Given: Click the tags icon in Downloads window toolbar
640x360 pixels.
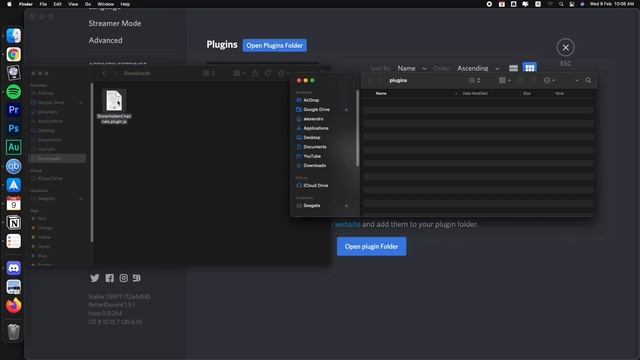Looking at the screenshot, I should pos(268,73).
